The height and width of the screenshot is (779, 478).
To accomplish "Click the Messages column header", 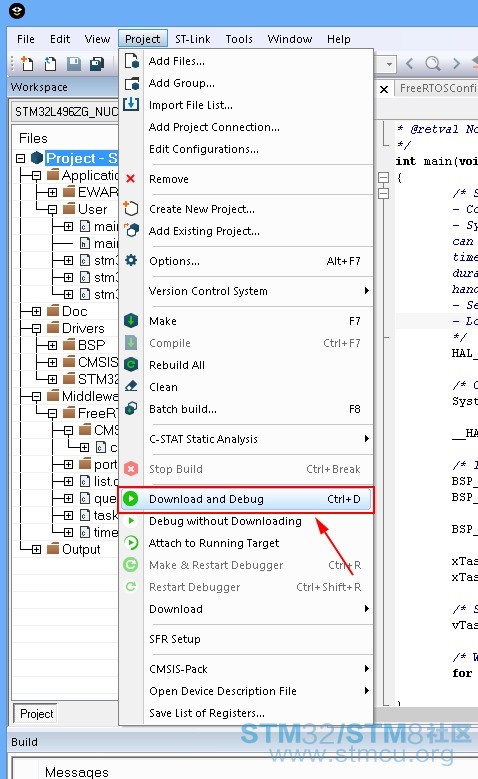I will (77, 772).
